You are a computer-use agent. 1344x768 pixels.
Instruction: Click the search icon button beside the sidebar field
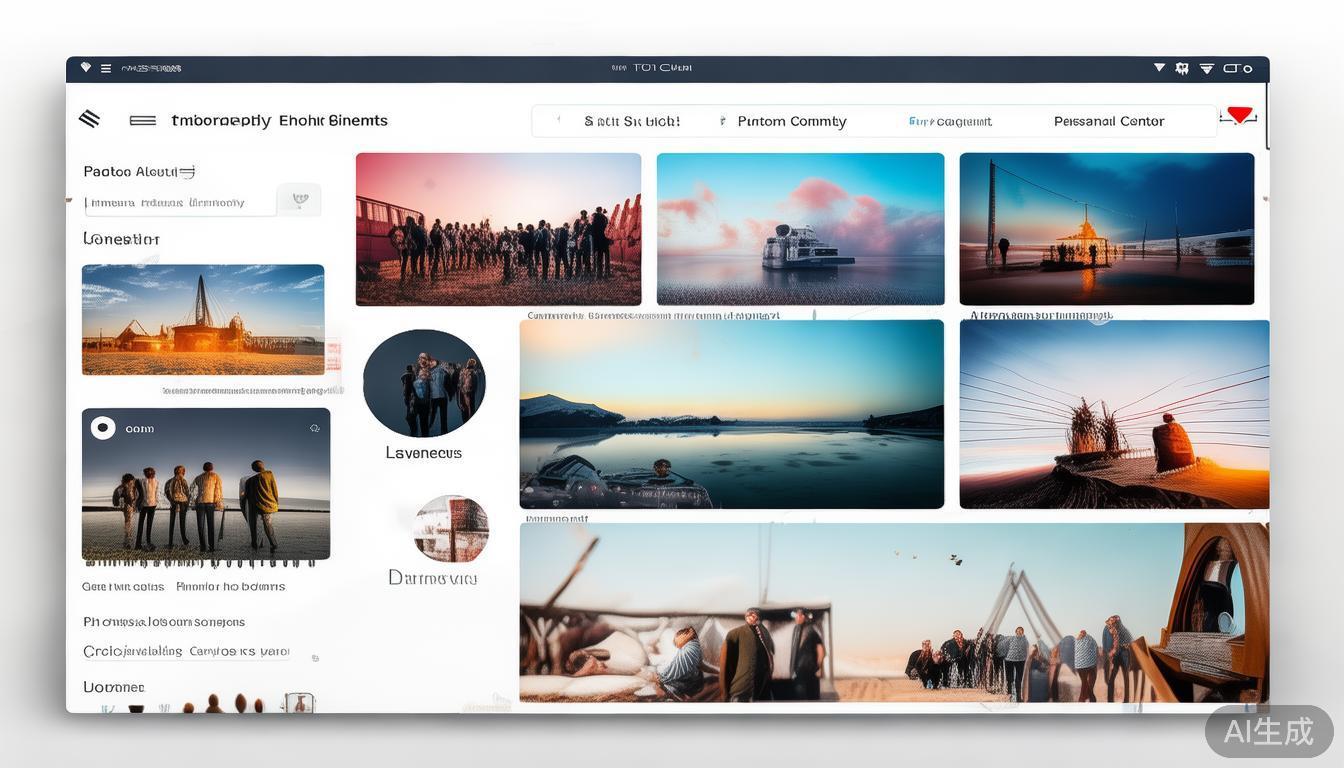tap(299, 200)
